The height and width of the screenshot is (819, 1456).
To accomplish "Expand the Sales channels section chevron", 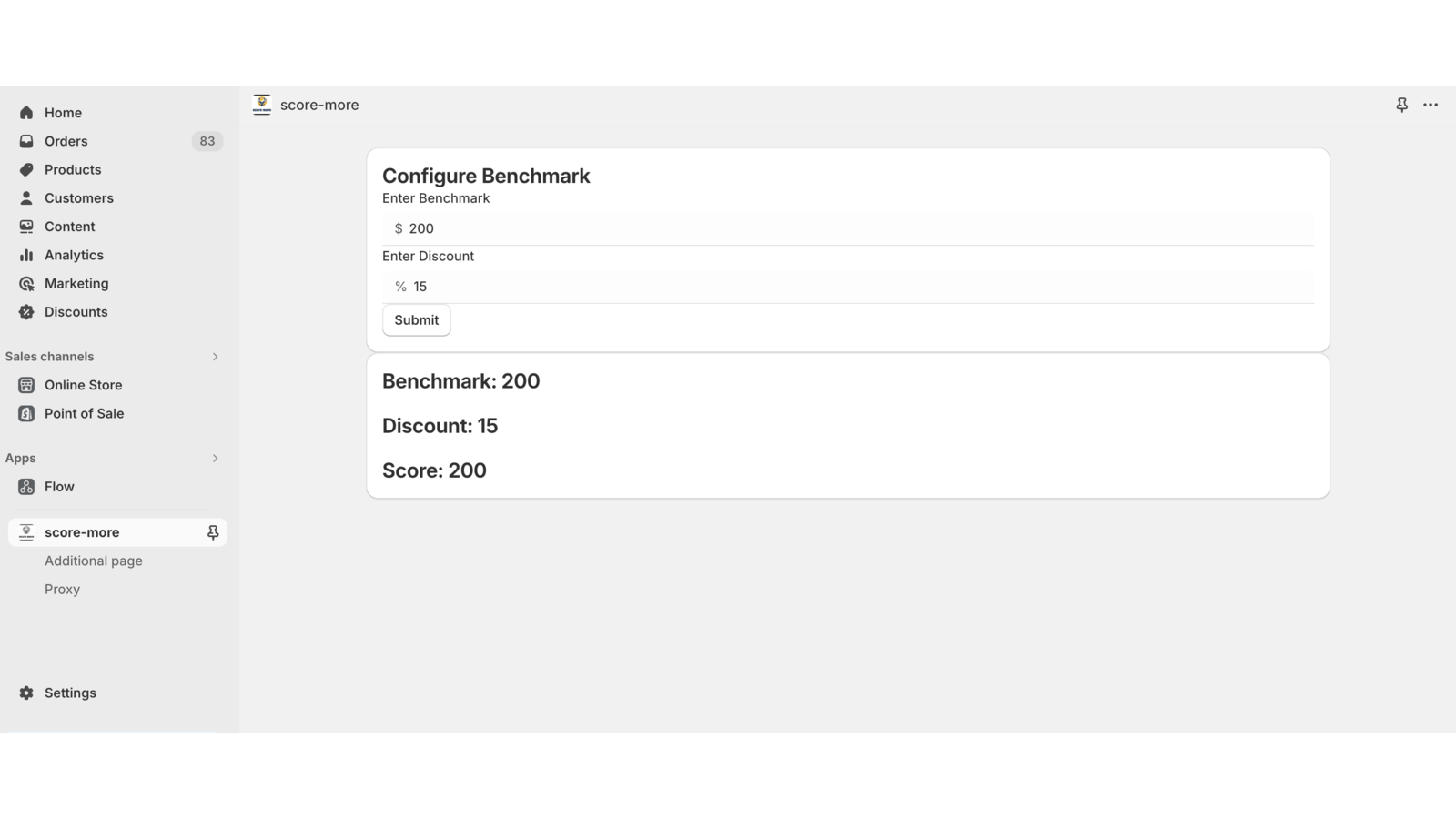I will click(x=216, y=357).
